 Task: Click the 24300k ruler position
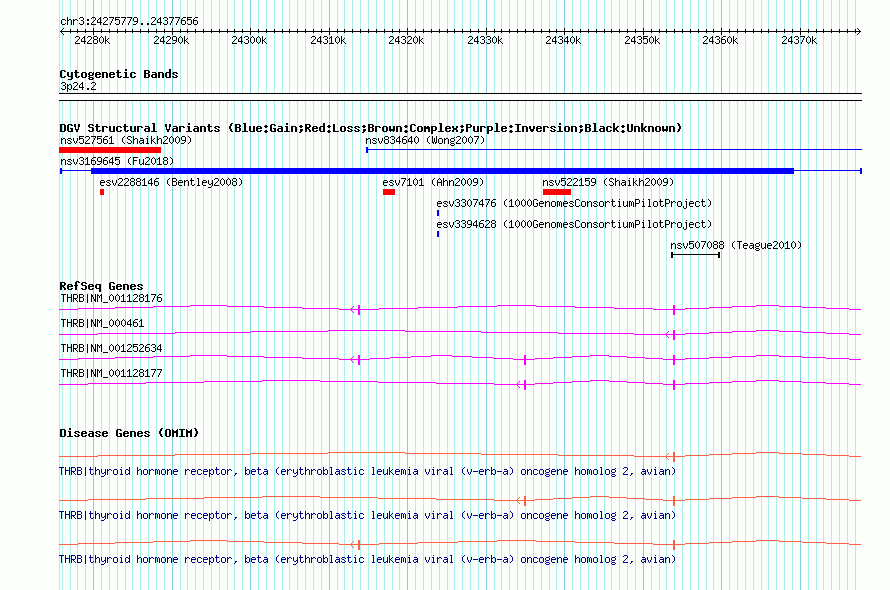point(249,40)
